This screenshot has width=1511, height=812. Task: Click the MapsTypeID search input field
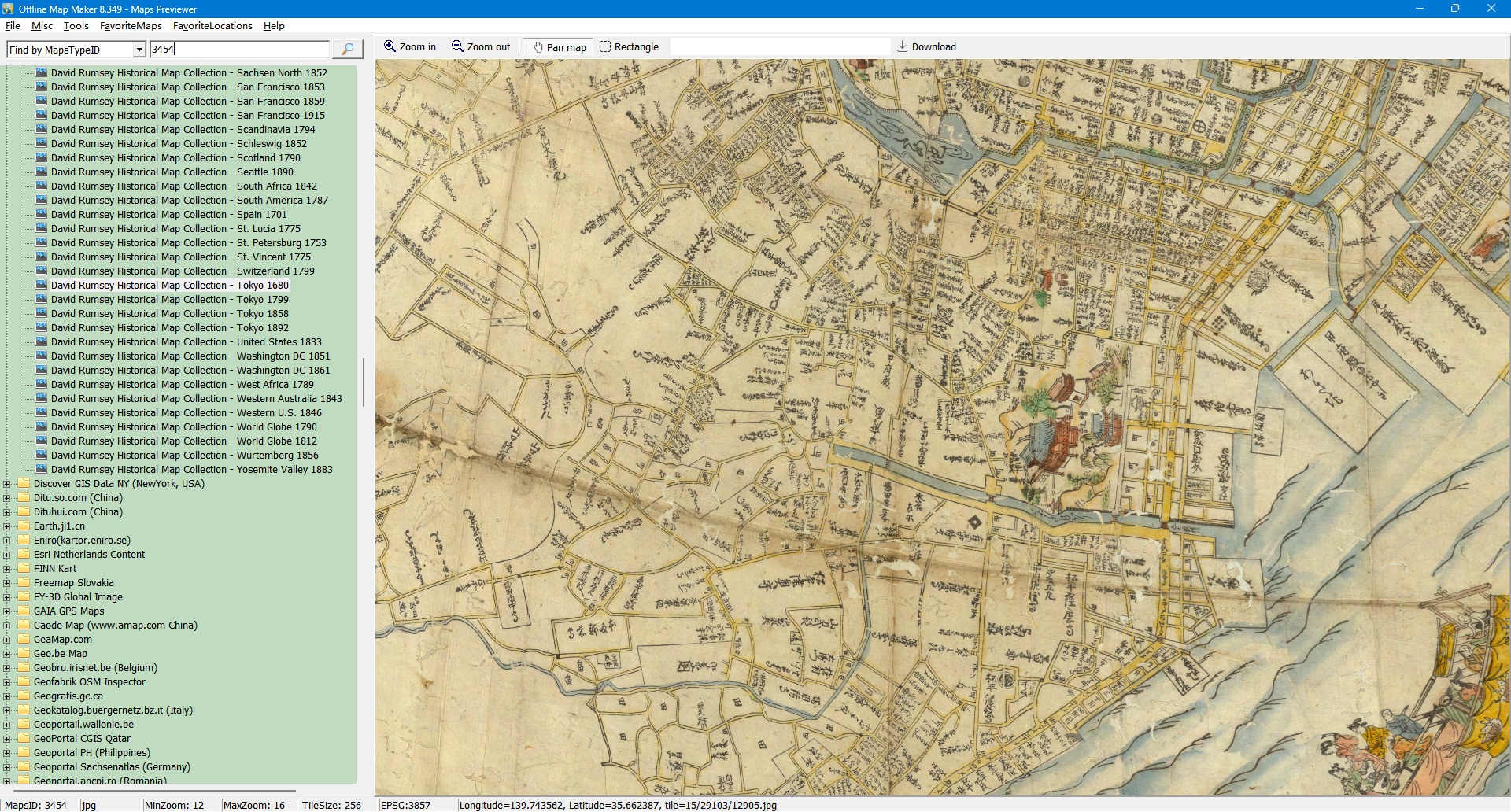point(239,49)
